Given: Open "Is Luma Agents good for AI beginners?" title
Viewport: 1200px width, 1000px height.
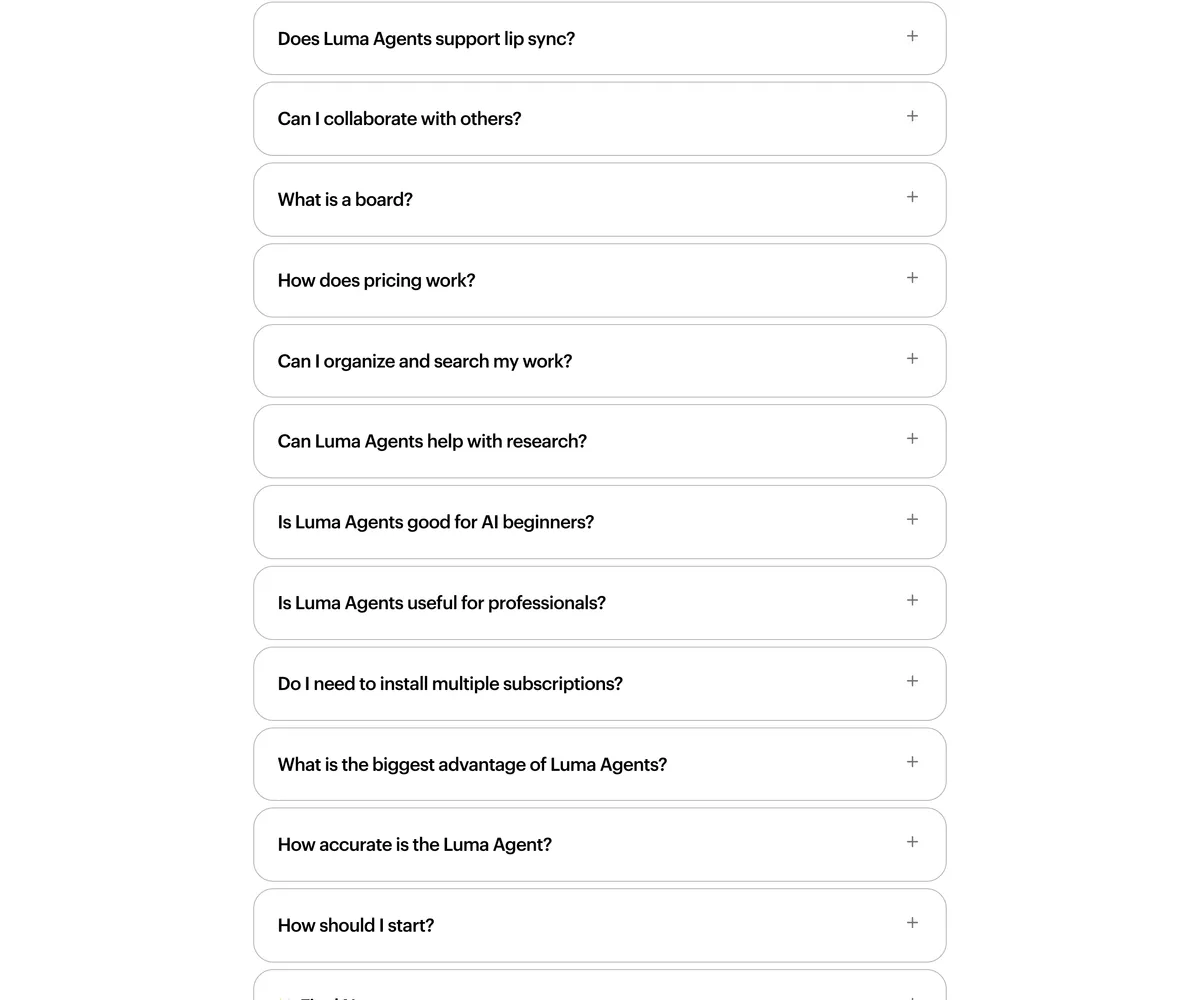Looking at the screenshot, I should (x=436, y=523).
